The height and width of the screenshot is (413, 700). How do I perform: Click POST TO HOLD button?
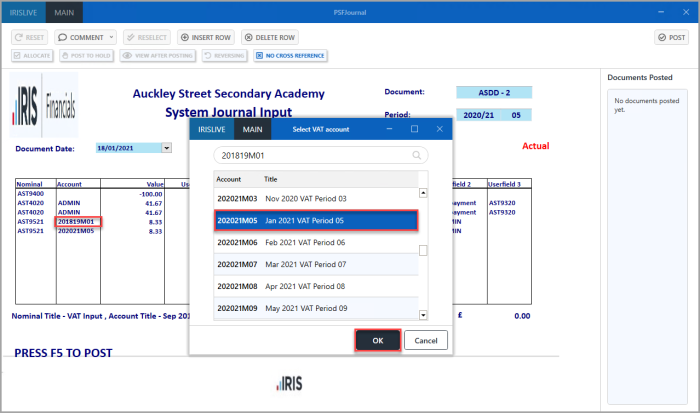tap(86, 56)
